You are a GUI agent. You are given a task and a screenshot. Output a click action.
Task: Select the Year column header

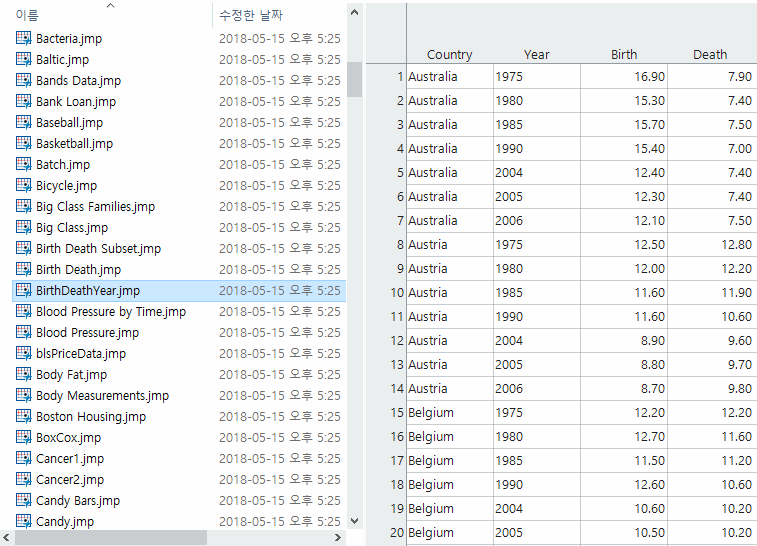pyautogui.click(x=536, y=55)
